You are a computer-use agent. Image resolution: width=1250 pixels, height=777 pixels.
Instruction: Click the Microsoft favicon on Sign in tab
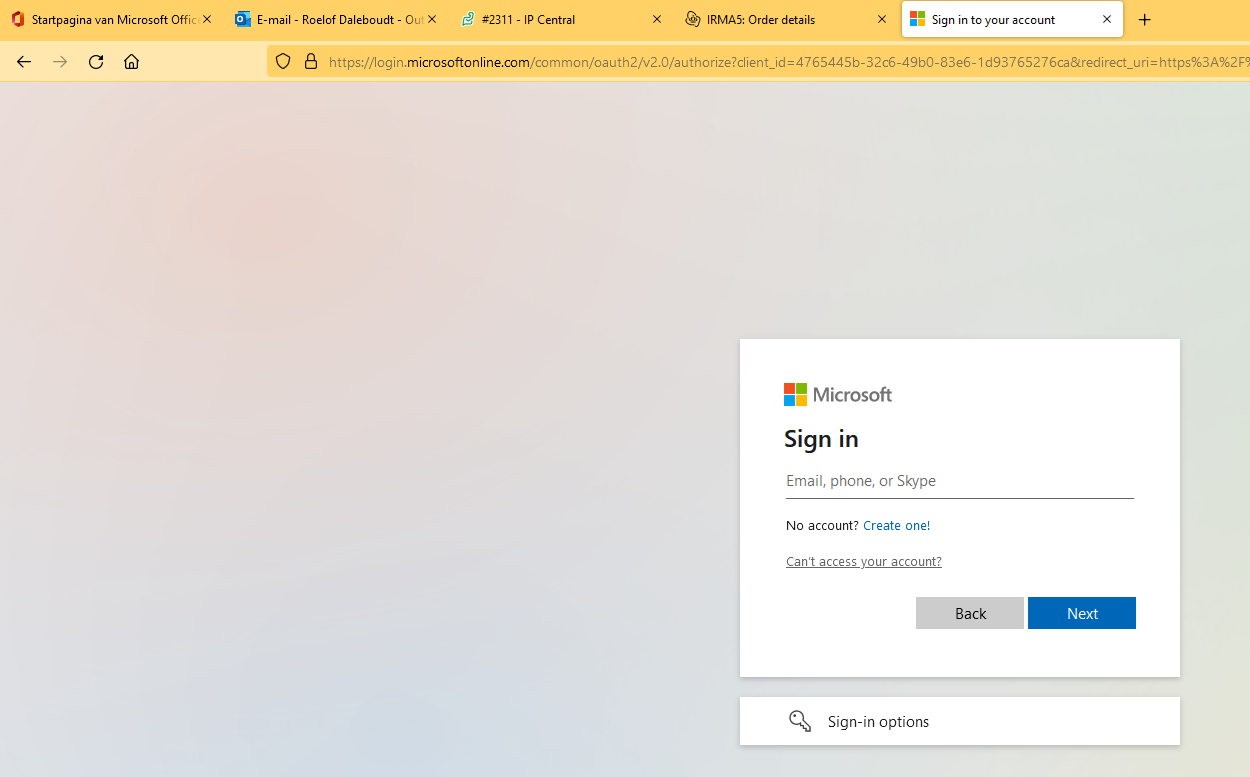pyautogui.click(x=917, y=19)
